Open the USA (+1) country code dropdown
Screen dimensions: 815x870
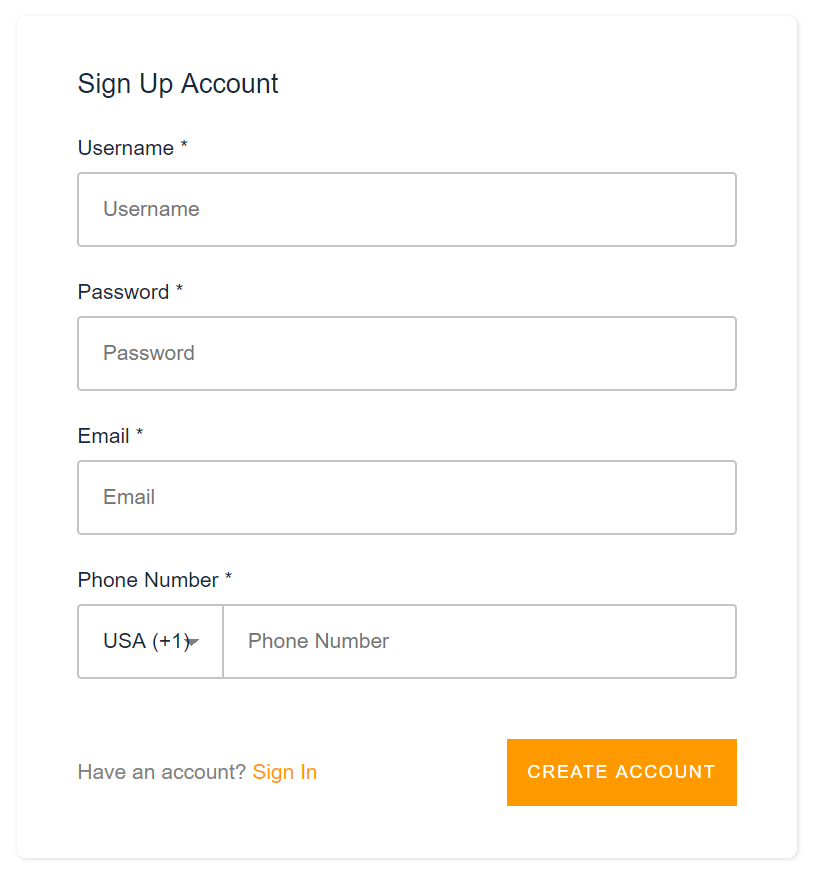pyautogui.click(x=150, y=641)
